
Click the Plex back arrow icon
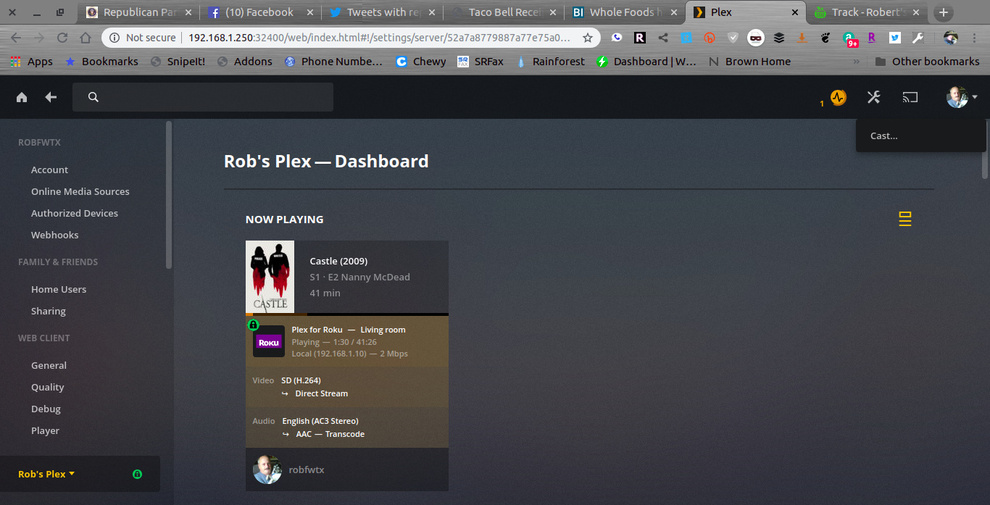tap(51, 97)
